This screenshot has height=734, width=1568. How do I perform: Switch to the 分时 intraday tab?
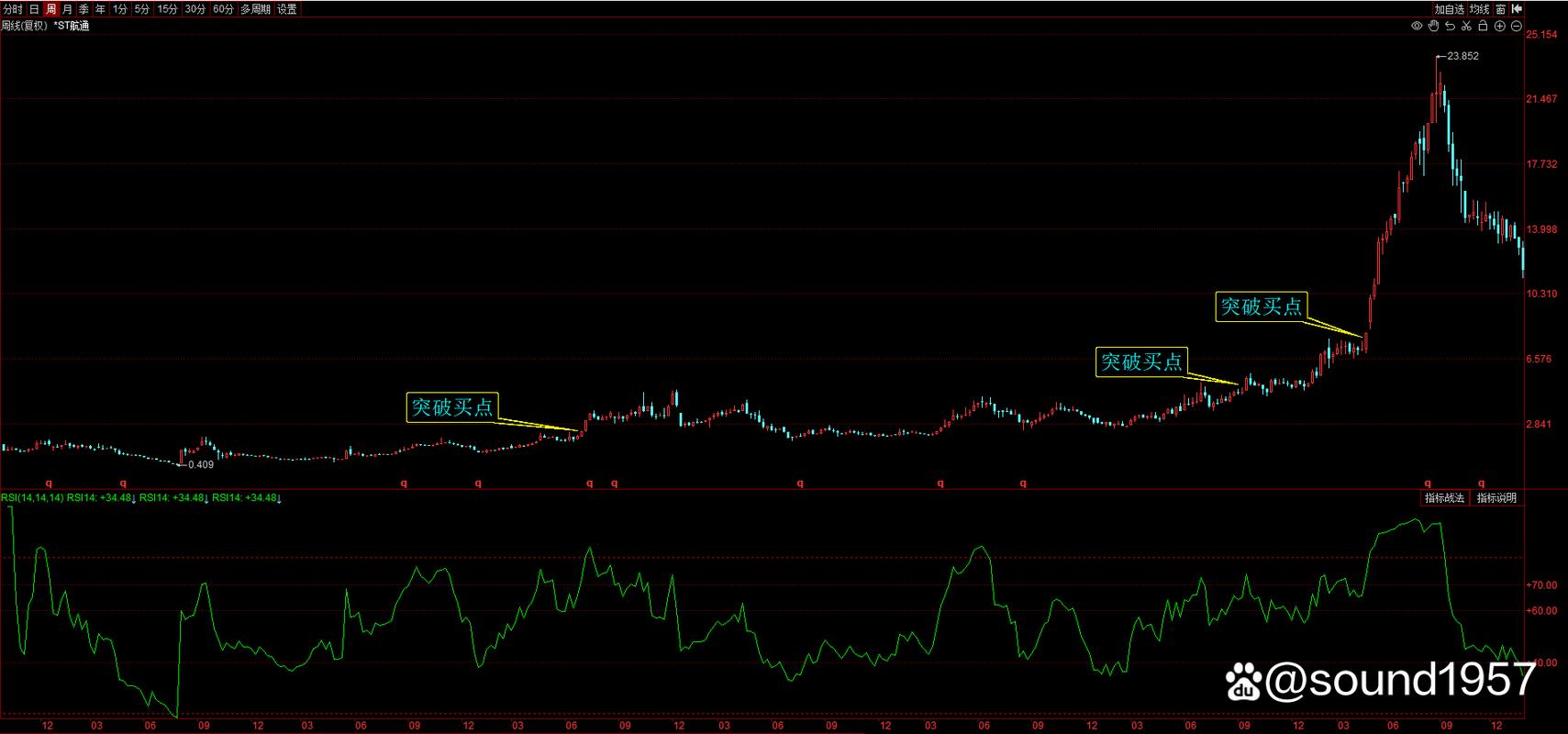click(13, 9)
